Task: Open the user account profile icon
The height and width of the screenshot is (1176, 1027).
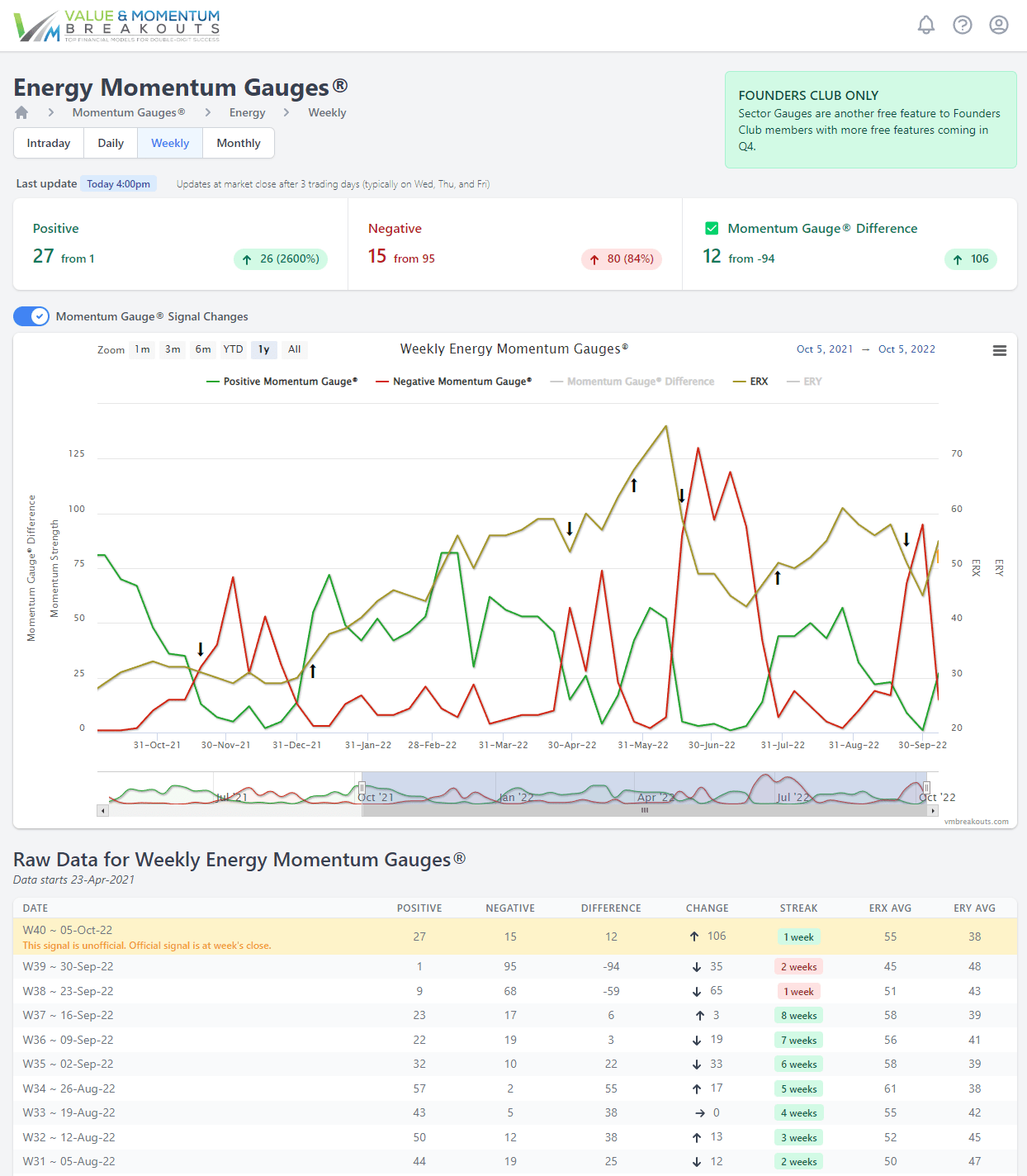Action: [x=999, y=25]
